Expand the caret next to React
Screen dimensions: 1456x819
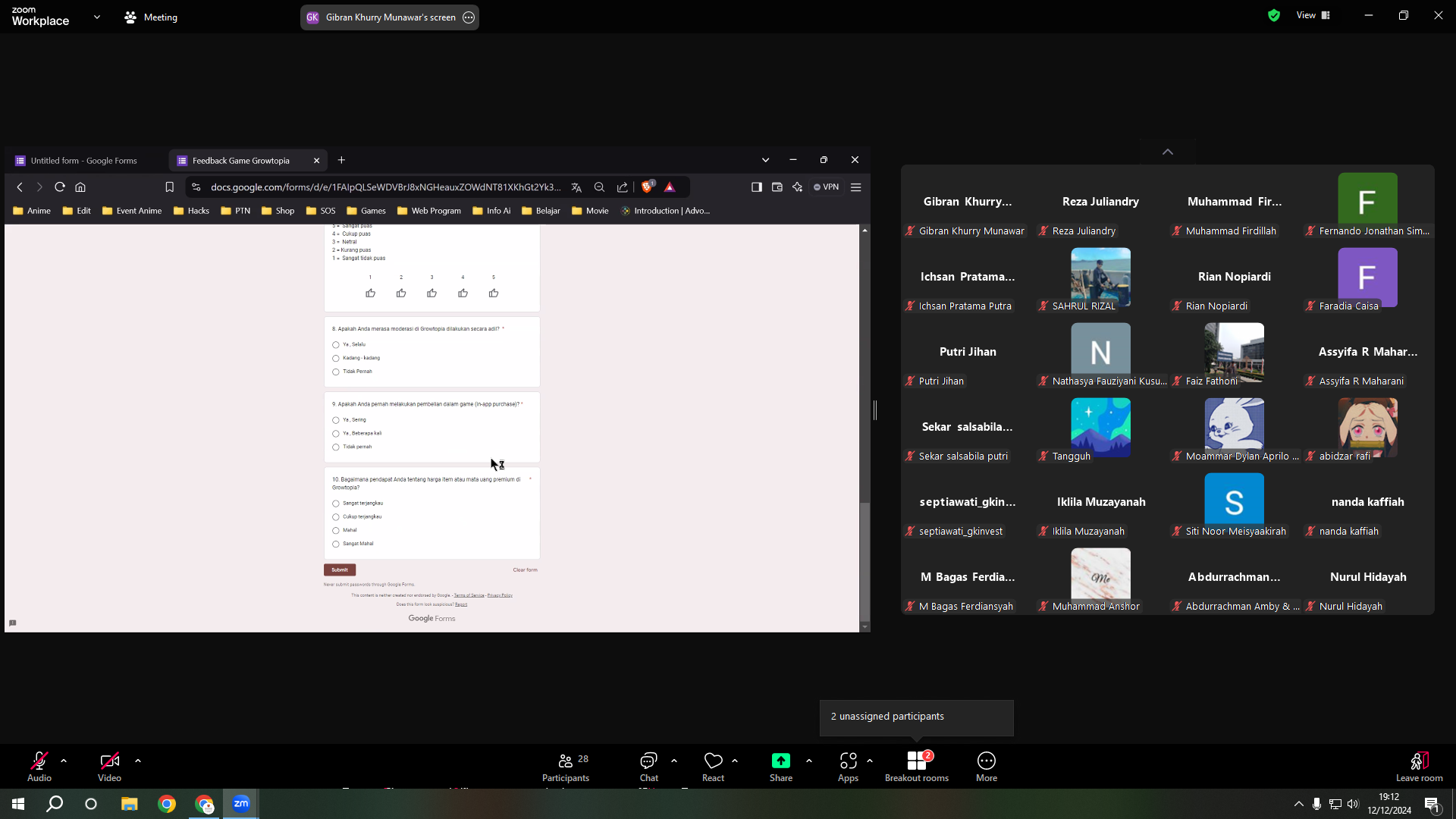click(x=735, y=761)
